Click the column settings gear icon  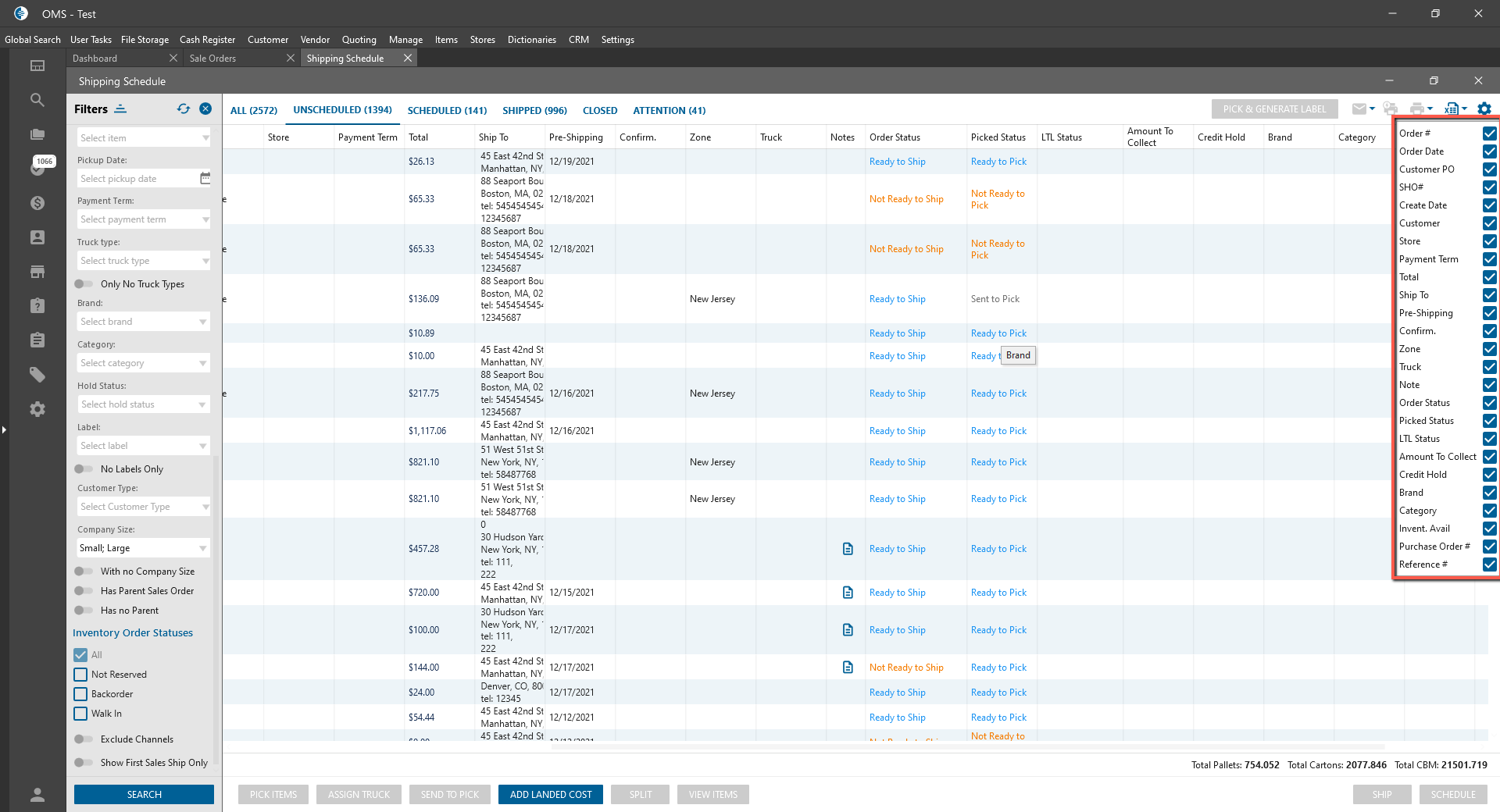click(x=1484, y=109)
